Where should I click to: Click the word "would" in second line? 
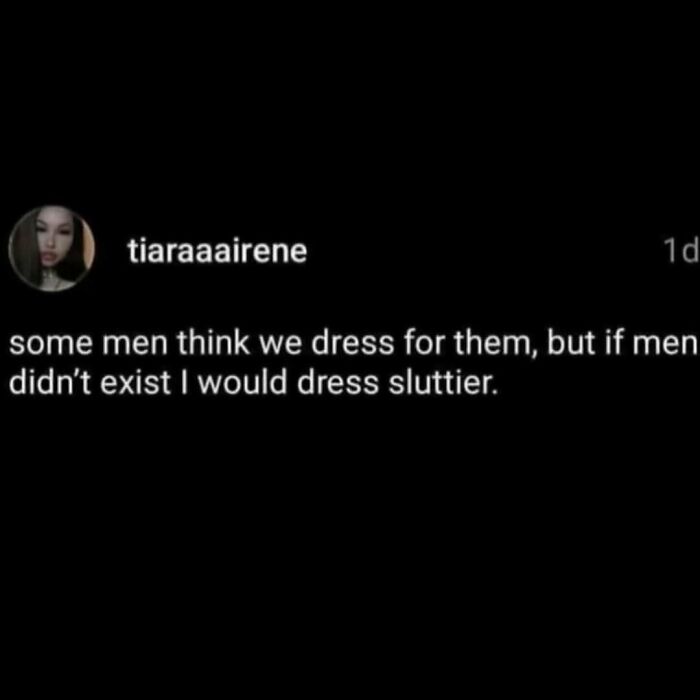(242, 383)
